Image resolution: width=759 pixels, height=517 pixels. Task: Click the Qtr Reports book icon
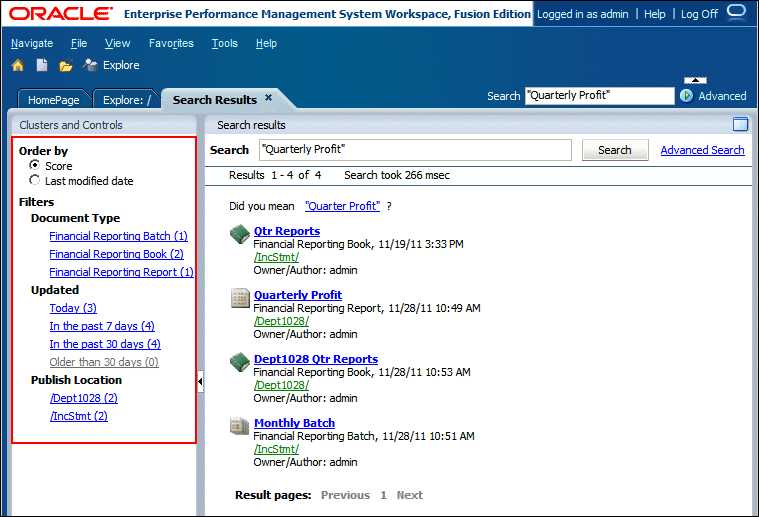pyautogui.click(x=240, y=234)
